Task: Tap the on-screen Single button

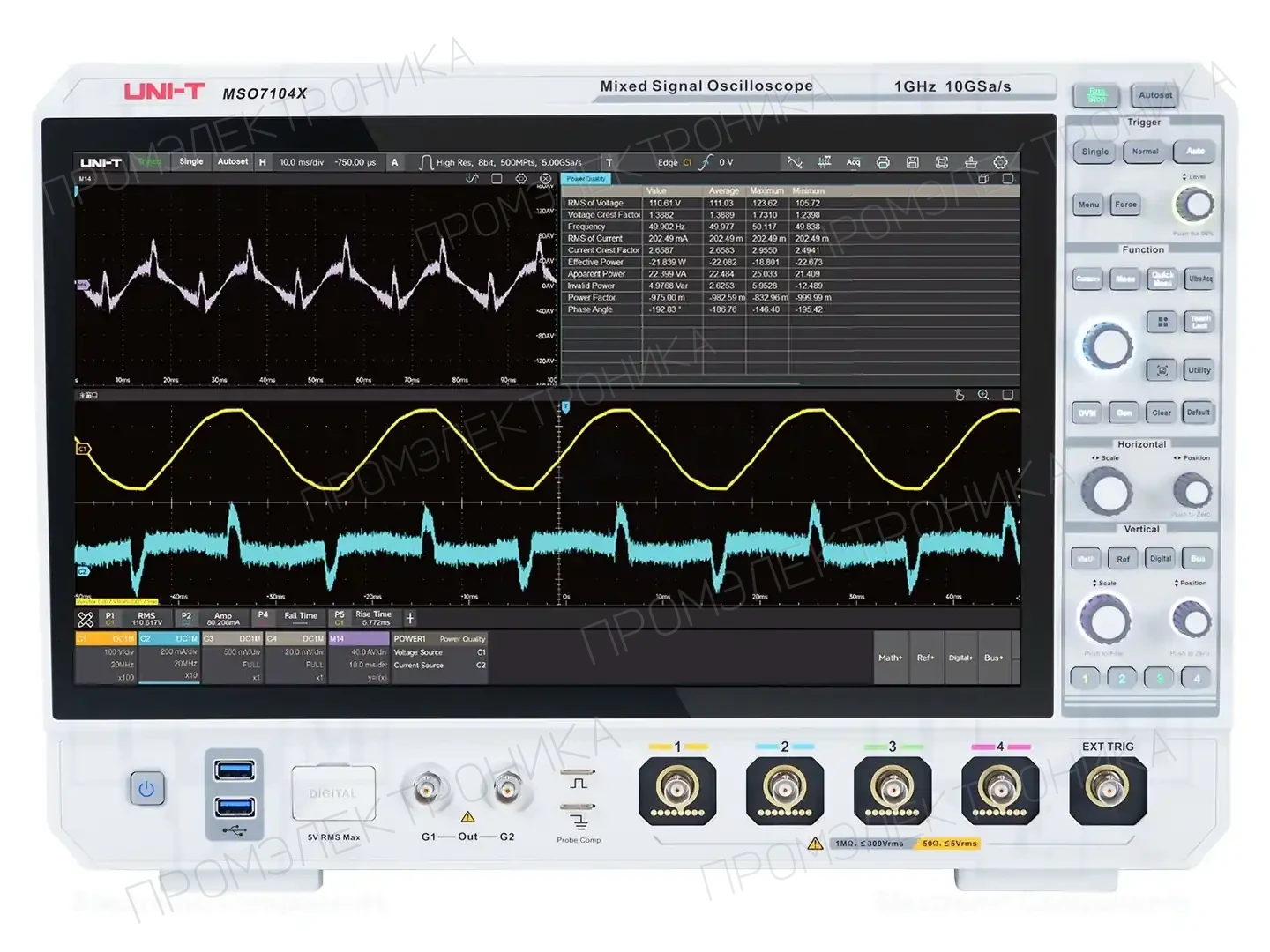Action: click(x=191, y=162)
